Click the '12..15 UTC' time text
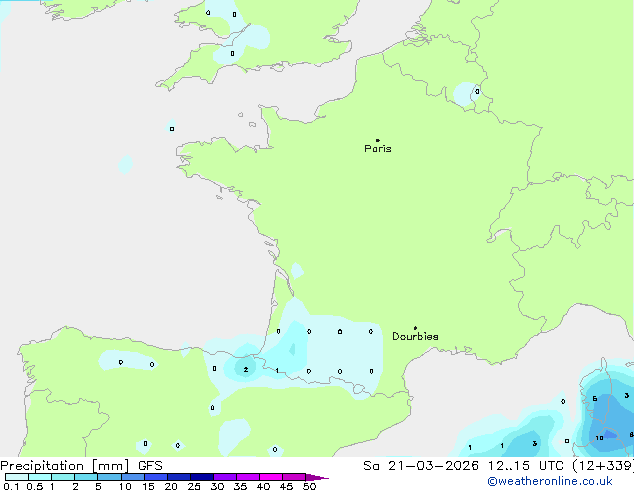Viewport: 634px width, 490px height. pos(525,466)
